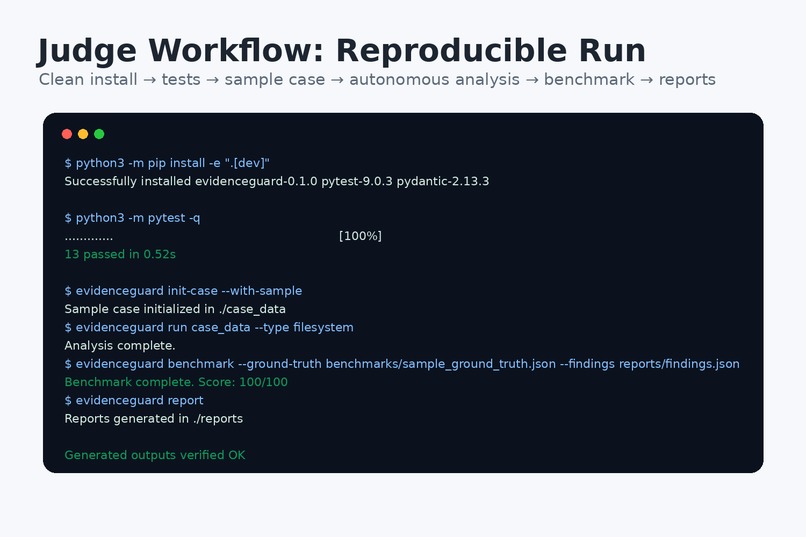Select 'Benchmark complete. Score: 100/100' line
This screenshot has height=537, width=806.
click(x=176, y=382)
